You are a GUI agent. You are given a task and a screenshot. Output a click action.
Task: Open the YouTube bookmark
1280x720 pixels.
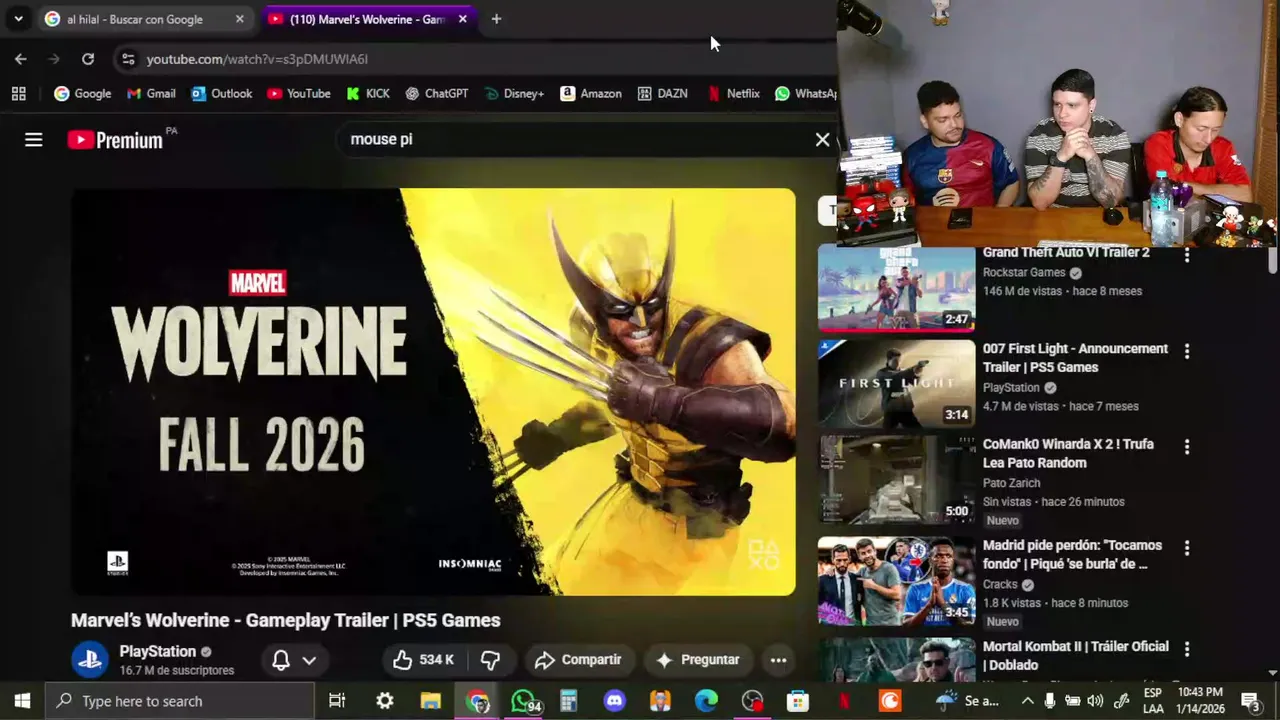click(x=298, y=94)
